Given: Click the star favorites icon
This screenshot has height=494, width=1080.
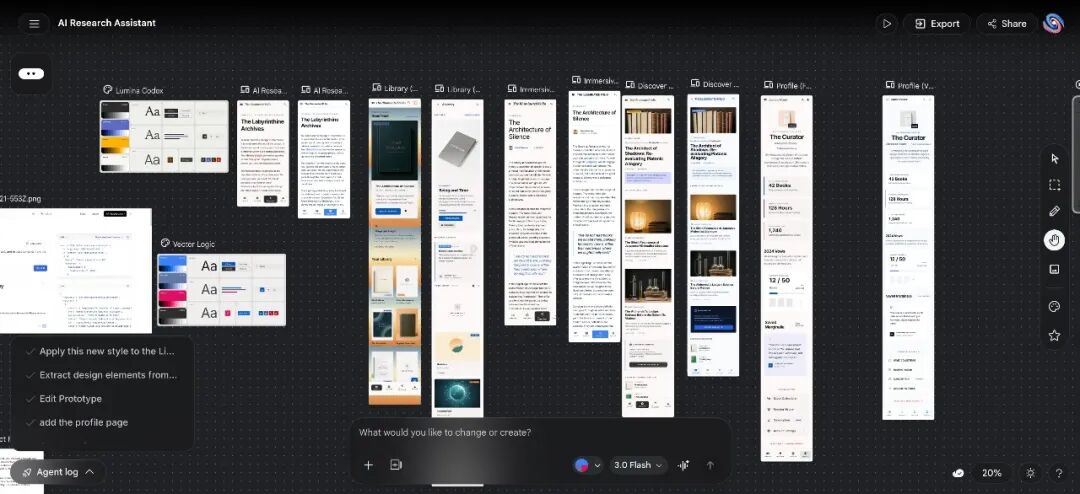Looking at the screenshot, I should [x=1054, y=335].
